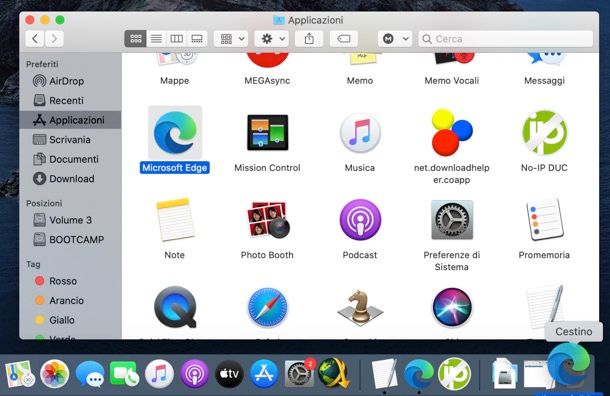The image size is (610, 396).
Task: Select the Promemoria app icon
Action: click(544, 220)
